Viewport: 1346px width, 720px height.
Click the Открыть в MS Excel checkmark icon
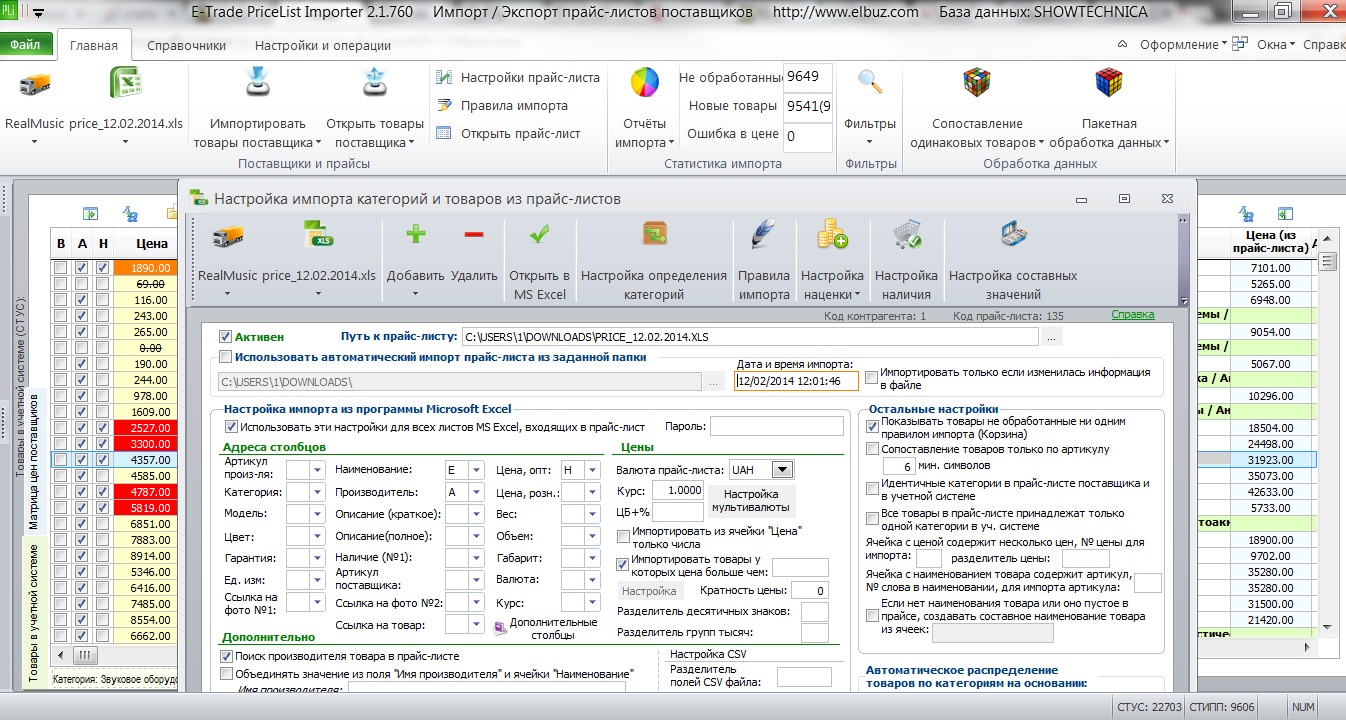tap(539, 235)
